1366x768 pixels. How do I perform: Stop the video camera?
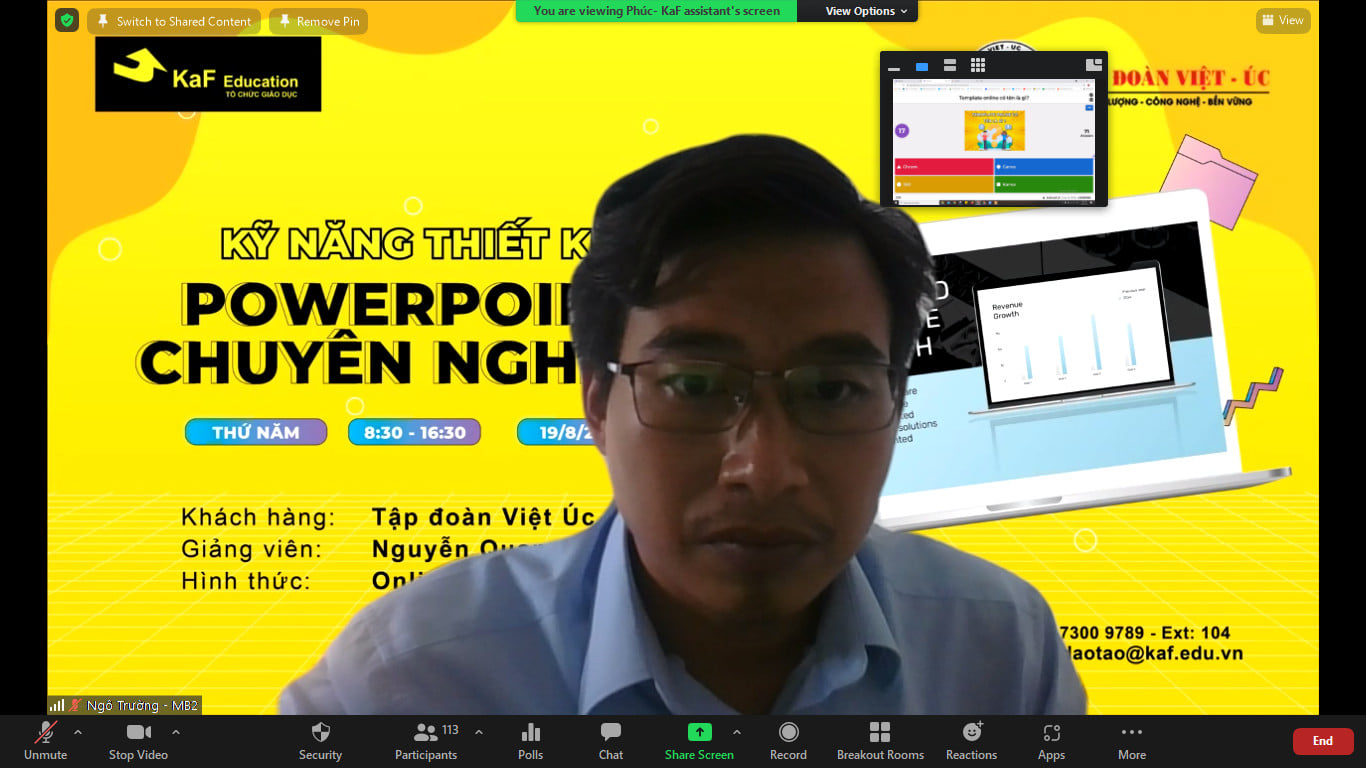[x=138, y=742]
